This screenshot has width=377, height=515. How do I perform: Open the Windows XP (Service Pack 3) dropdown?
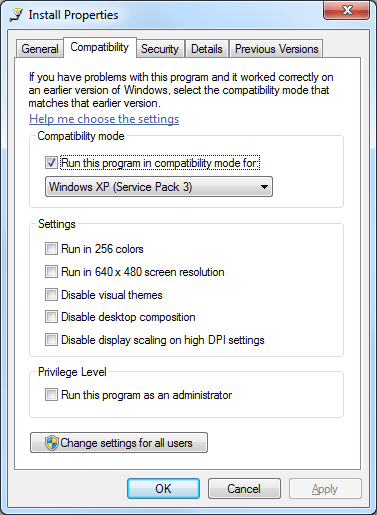159,187
